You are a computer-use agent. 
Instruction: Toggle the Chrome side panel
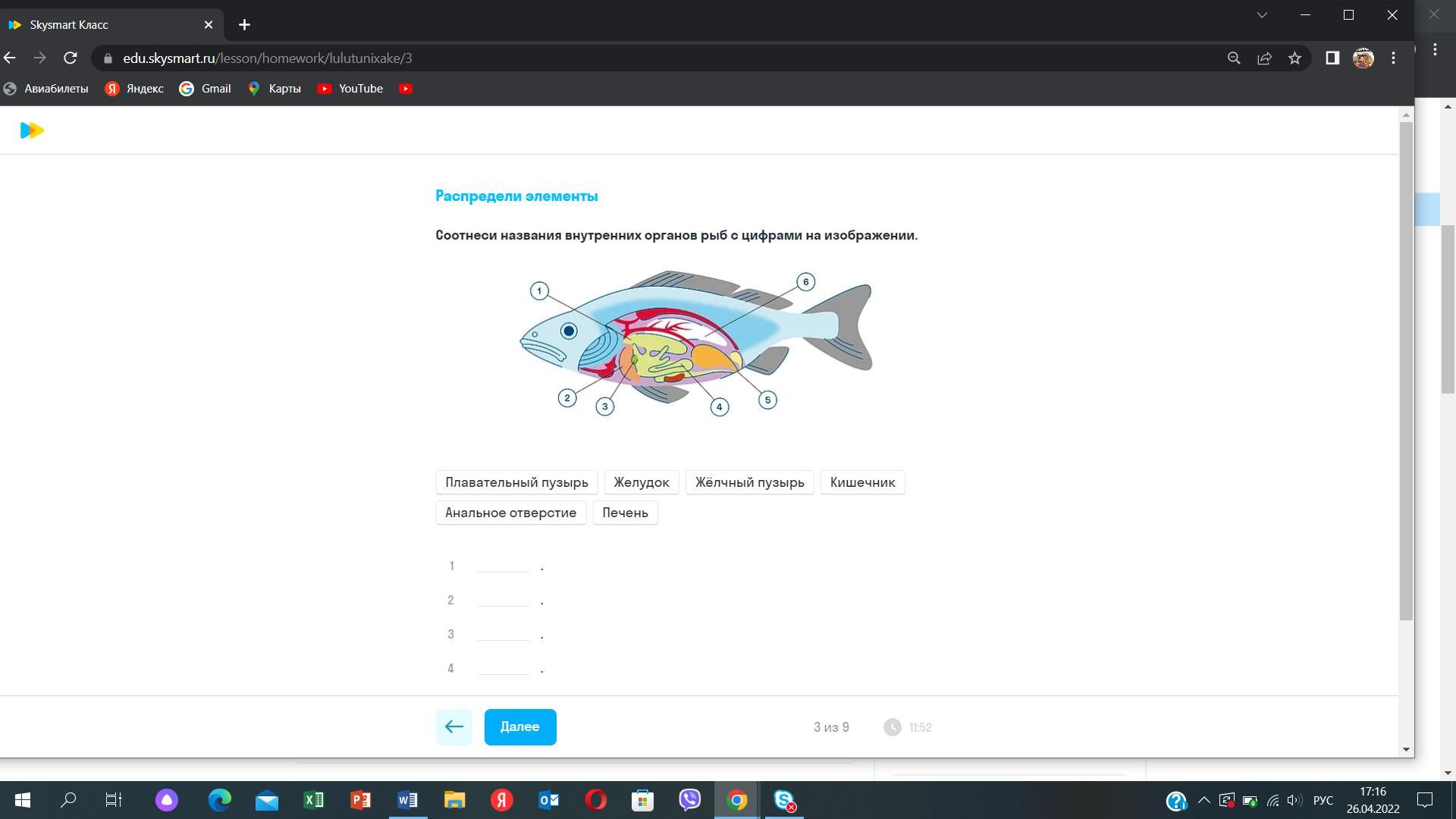tap(1332, 58)
